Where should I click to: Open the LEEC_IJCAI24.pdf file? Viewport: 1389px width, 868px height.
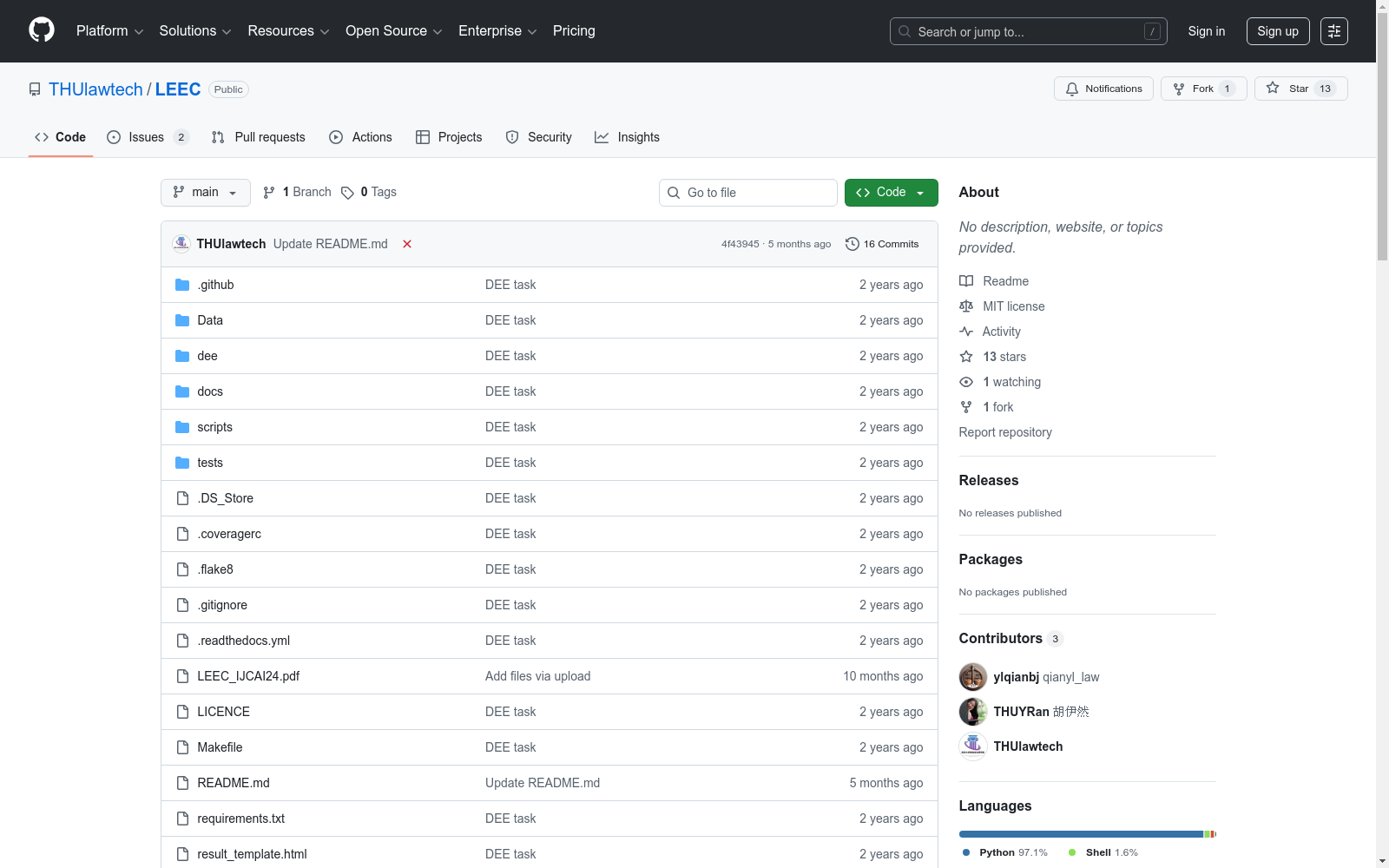pyautogui.click(x=248, y=676)
